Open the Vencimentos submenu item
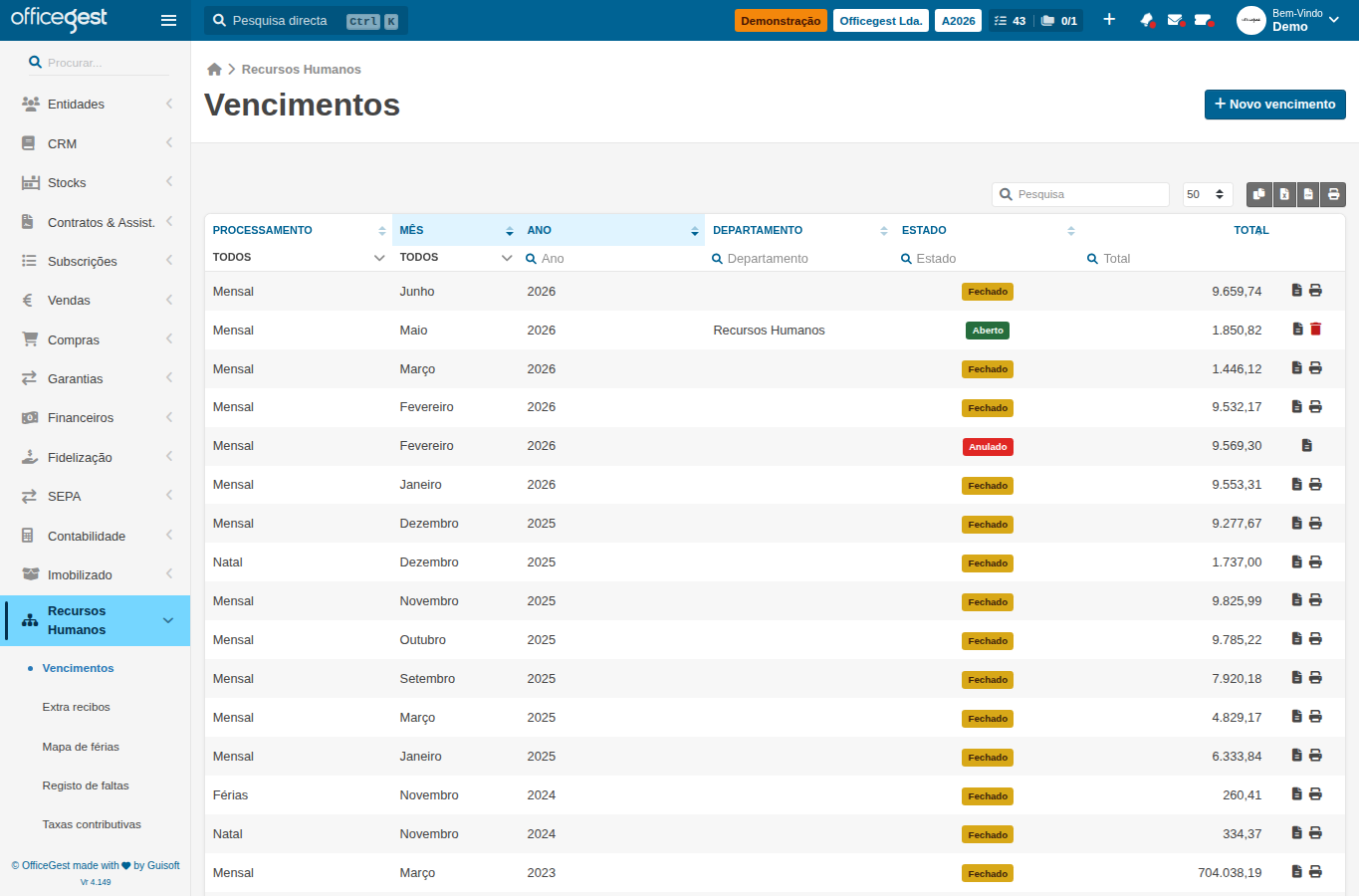1359x896 pixels. pyautogui.click(x=78, y=668)
